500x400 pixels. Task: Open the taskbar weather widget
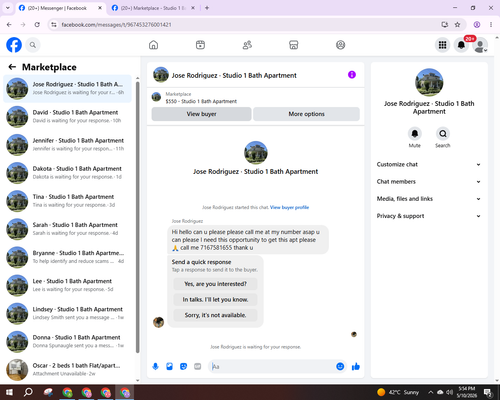pyautogui.click(x=398, y=392)
